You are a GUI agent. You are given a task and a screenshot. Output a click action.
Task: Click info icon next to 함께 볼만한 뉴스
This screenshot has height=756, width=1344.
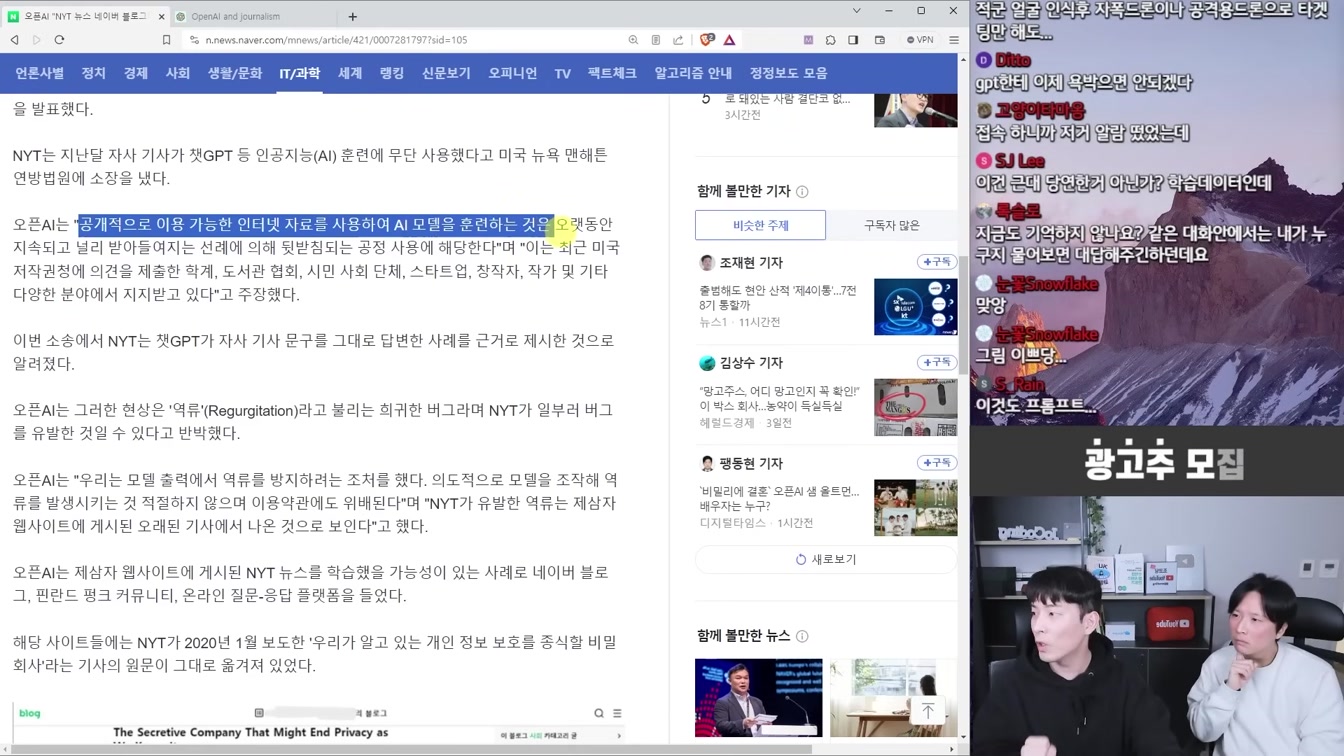coord(802,636)
